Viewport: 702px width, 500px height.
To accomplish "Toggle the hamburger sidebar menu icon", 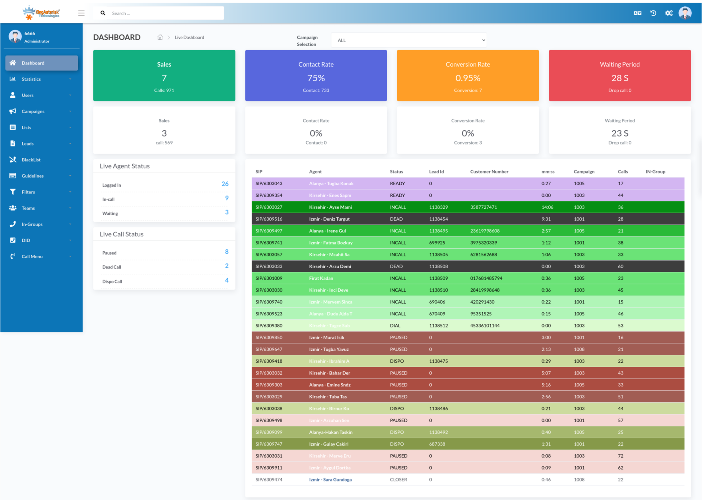I will tap(81, 13).
